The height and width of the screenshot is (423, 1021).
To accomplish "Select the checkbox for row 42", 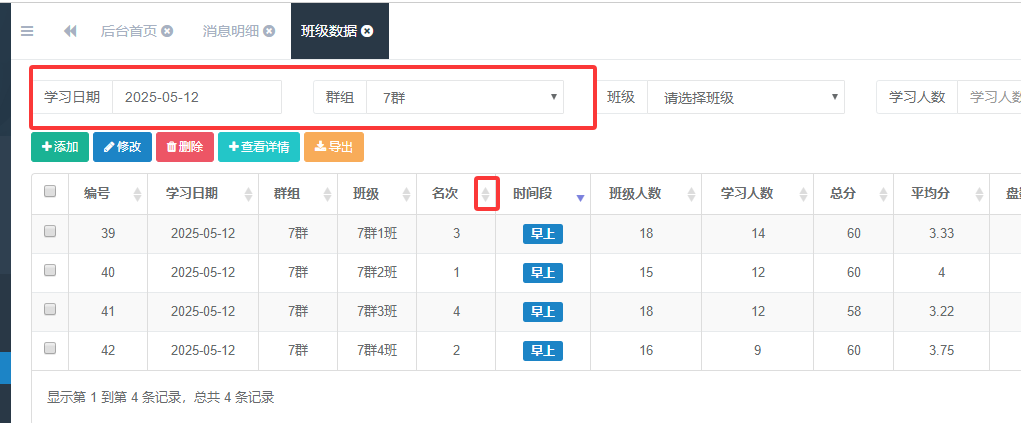I will [x=50, y=349].
